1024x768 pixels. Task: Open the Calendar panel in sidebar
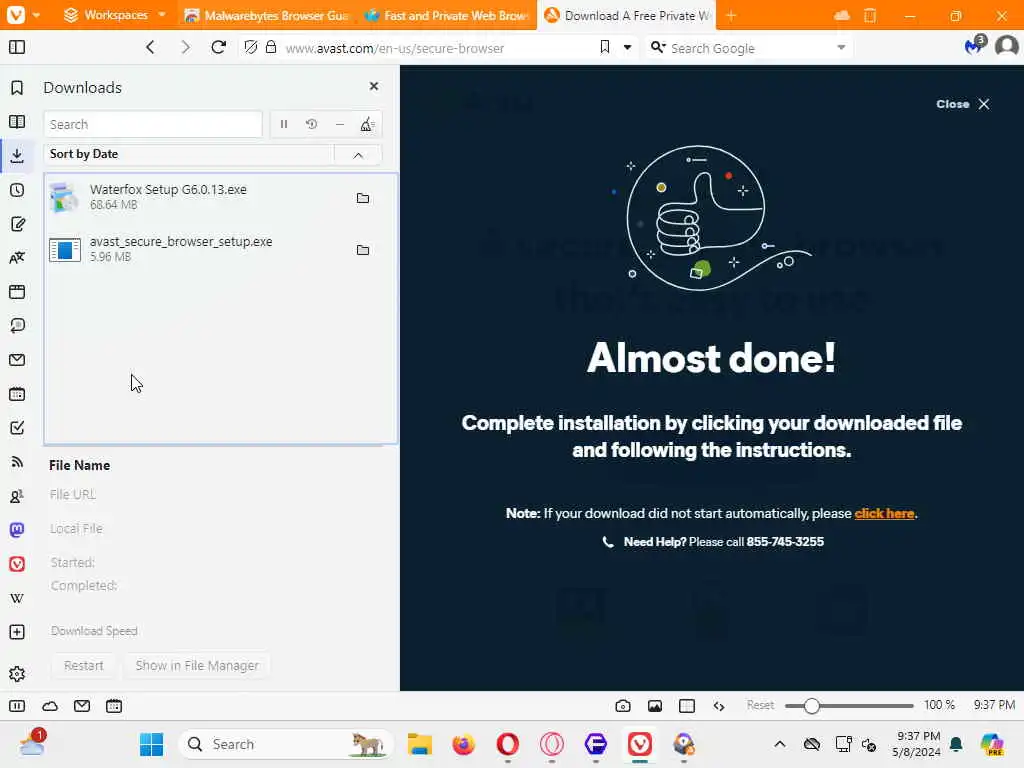pyautogui.click(x=17, y=394)
